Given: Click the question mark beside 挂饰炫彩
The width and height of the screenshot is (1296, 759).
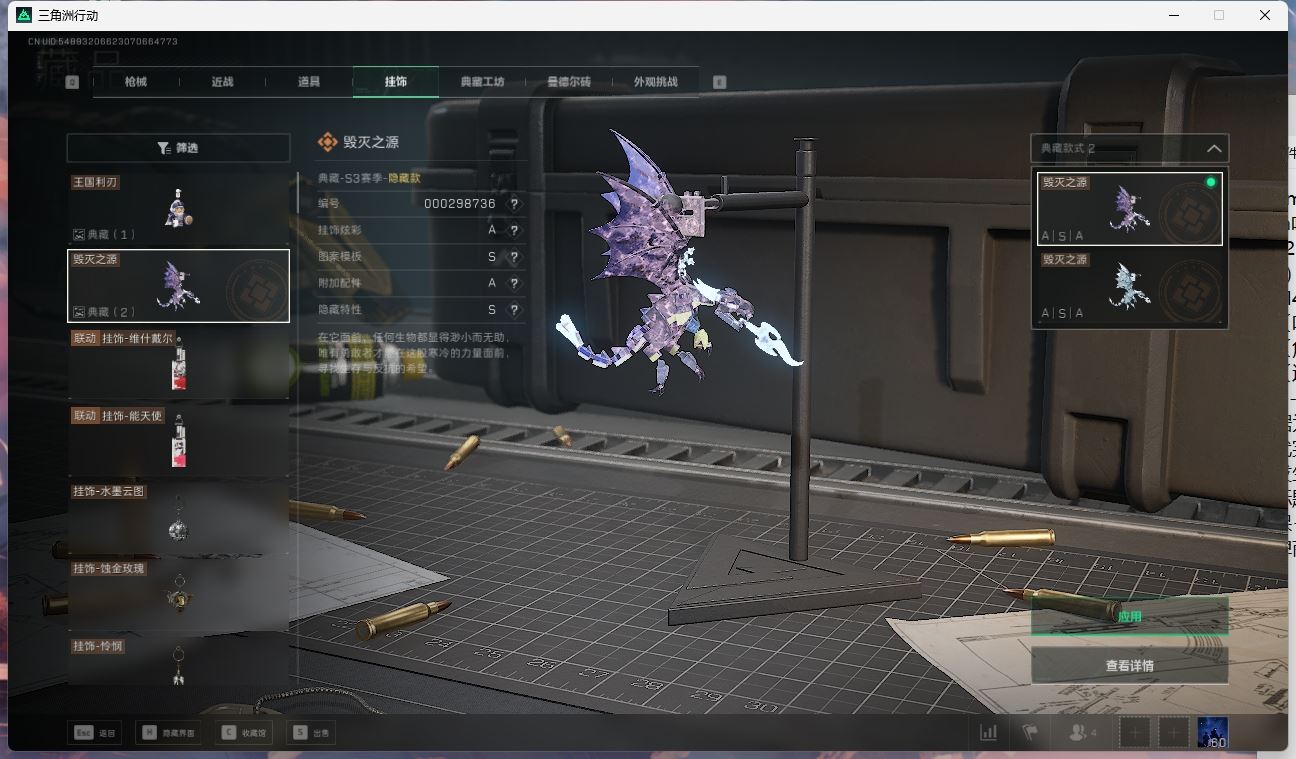Looking at the screenshot, I should (514, 230).
